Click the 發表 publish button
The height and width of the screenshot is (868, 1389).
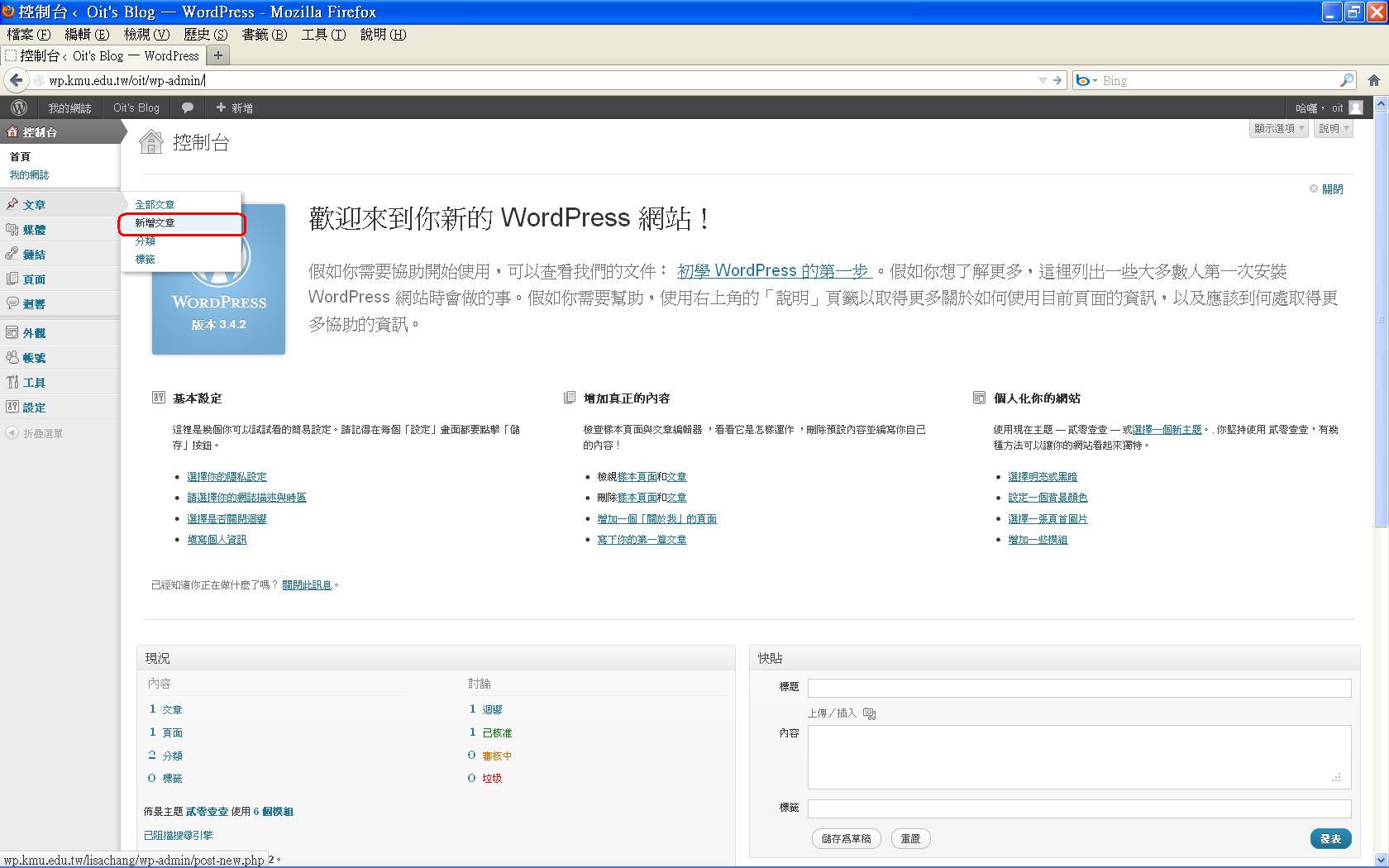tap(1330, 838)
